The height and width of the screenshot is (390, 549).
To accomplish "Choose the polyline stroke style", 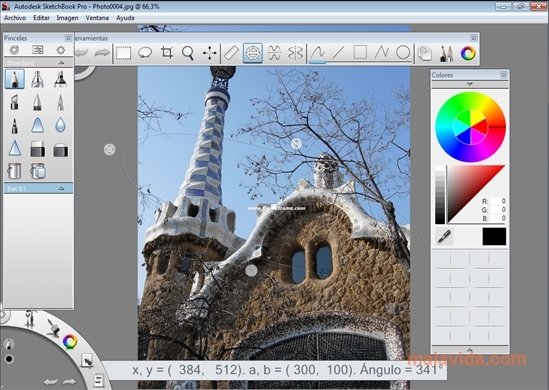I will (381, 53).
